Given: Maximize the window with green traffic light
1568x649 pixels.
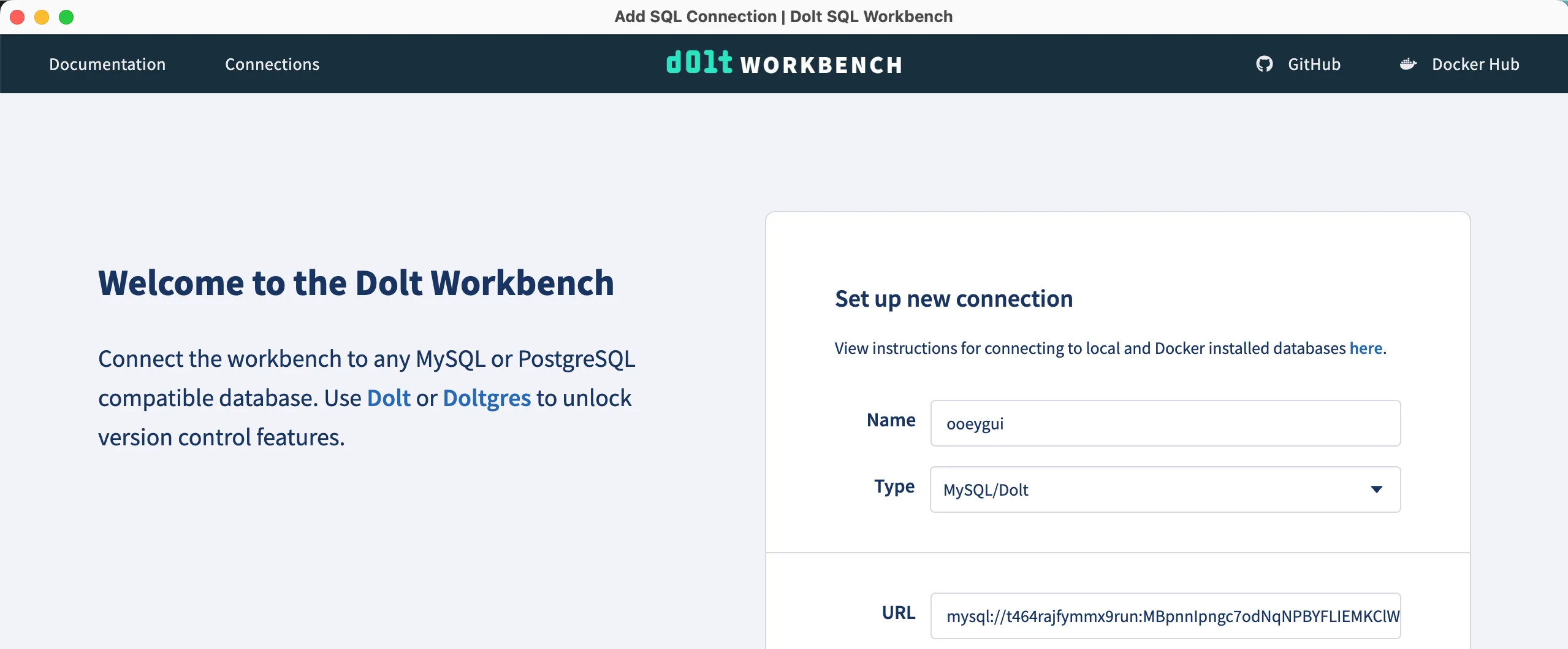Looking at the screenshot, I should tap(66, 17).
